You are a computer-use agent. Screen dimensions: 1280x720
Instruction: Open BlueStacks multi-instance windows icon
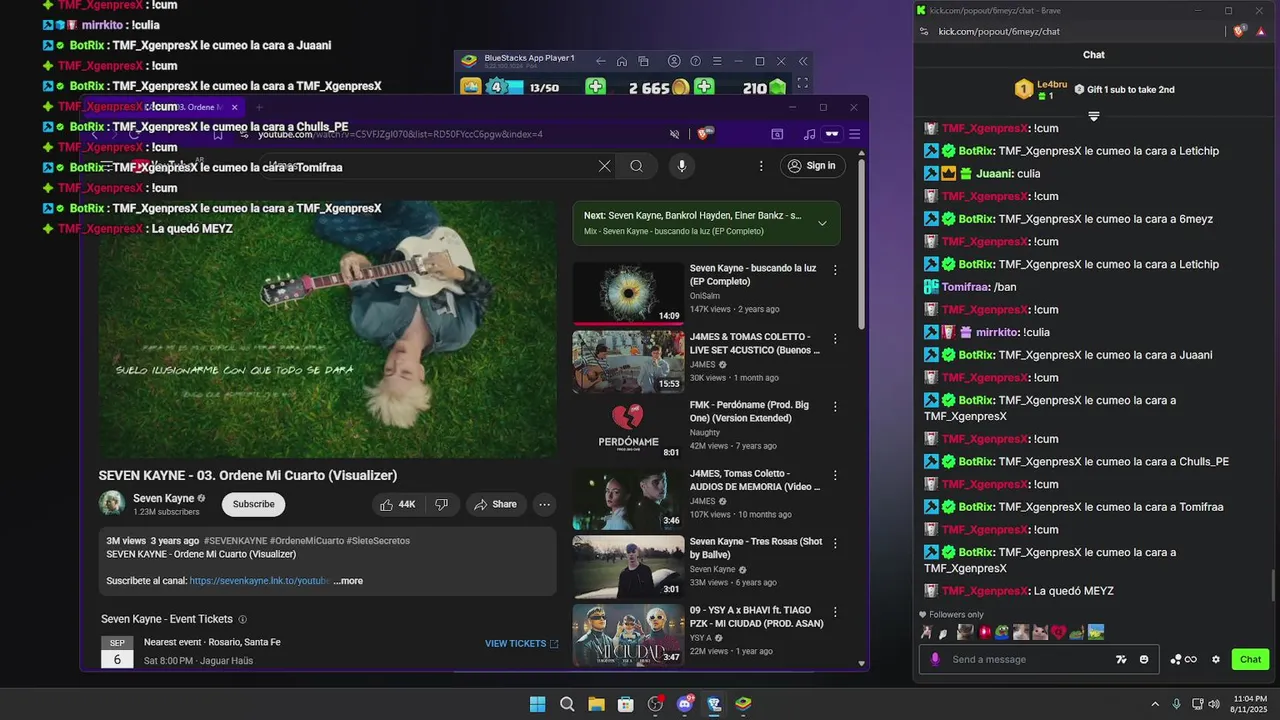click(x=644, y=61)
